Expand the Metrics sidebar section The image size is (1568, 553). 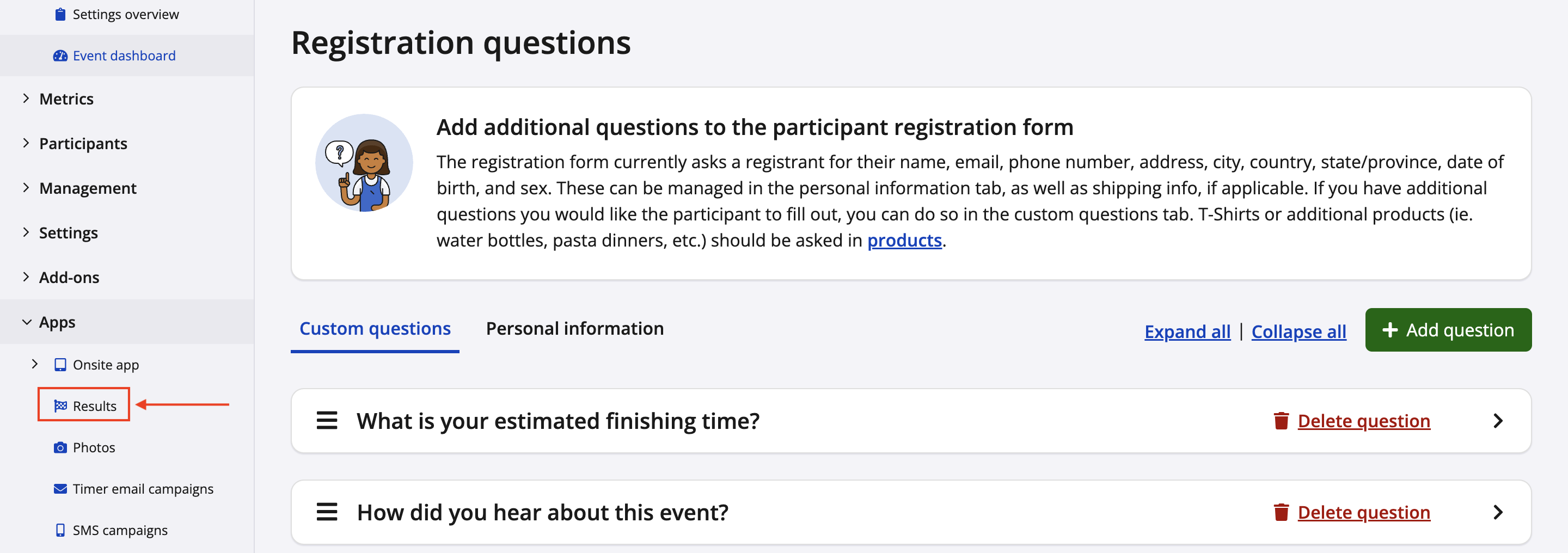(26, 99)
